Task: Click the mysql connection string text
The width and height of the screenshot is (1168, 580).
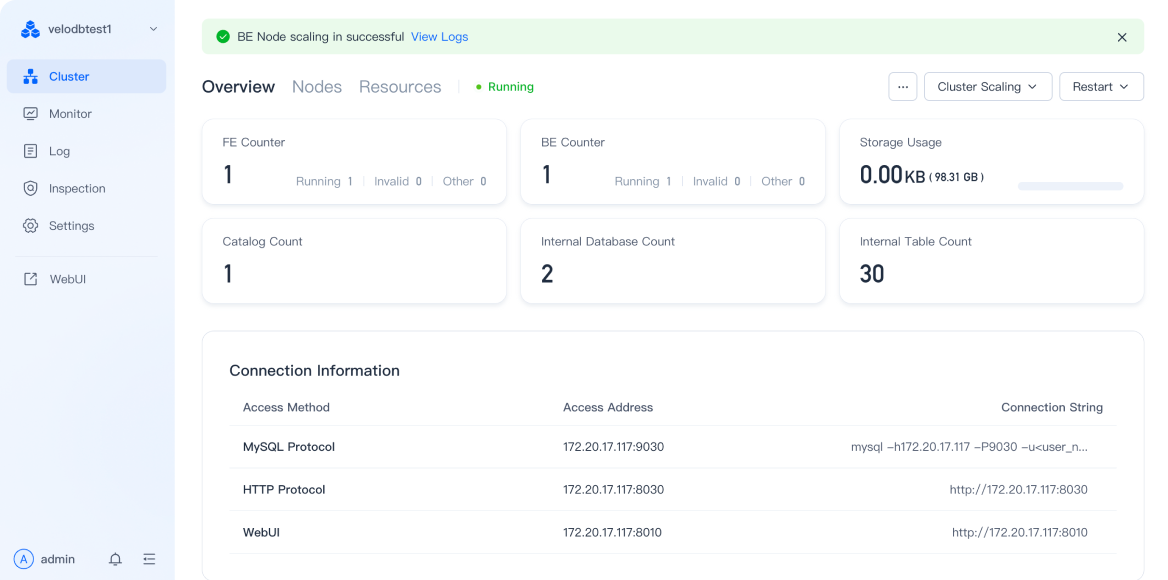Action: (969, 447)
